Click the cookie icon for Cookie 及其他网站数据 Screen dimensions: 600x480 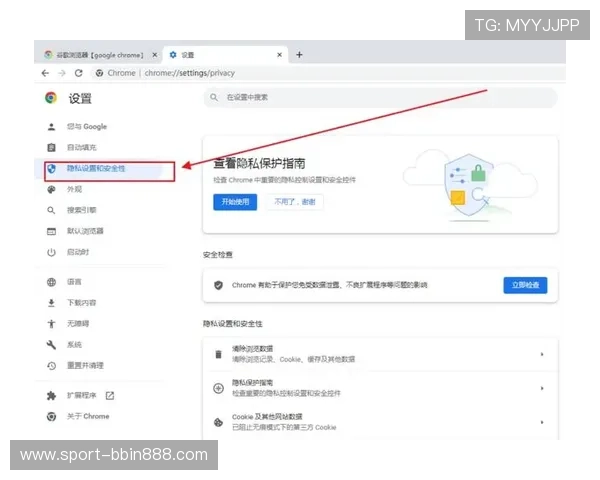coord(218,422)
